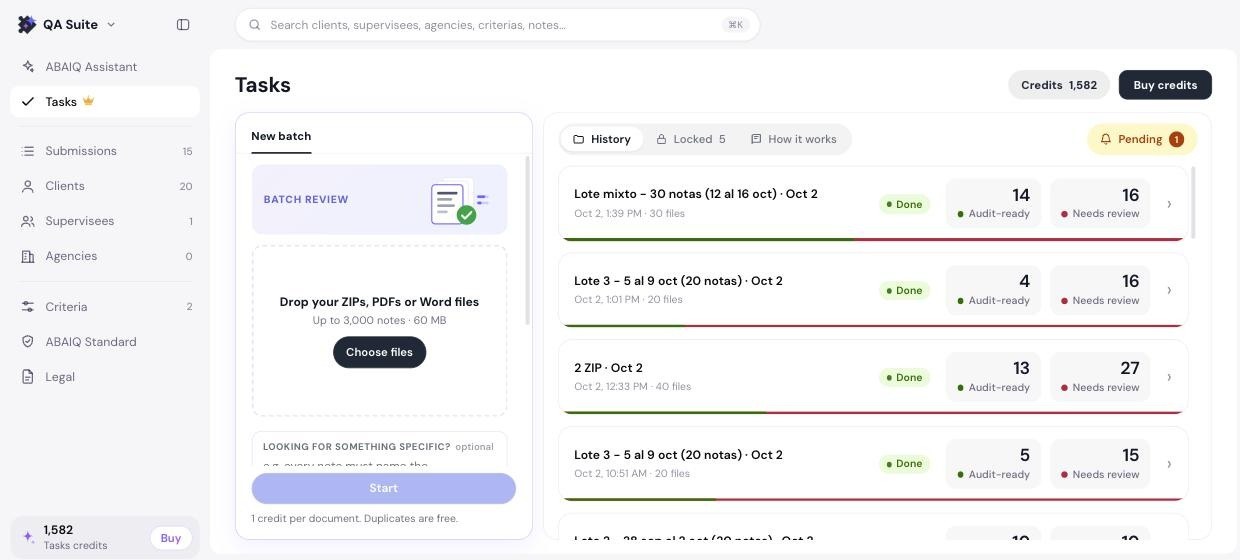Open the Pending notifications button
Image resolution: width=1240 pixels, height=560 pixels.
coord(1142,139)
